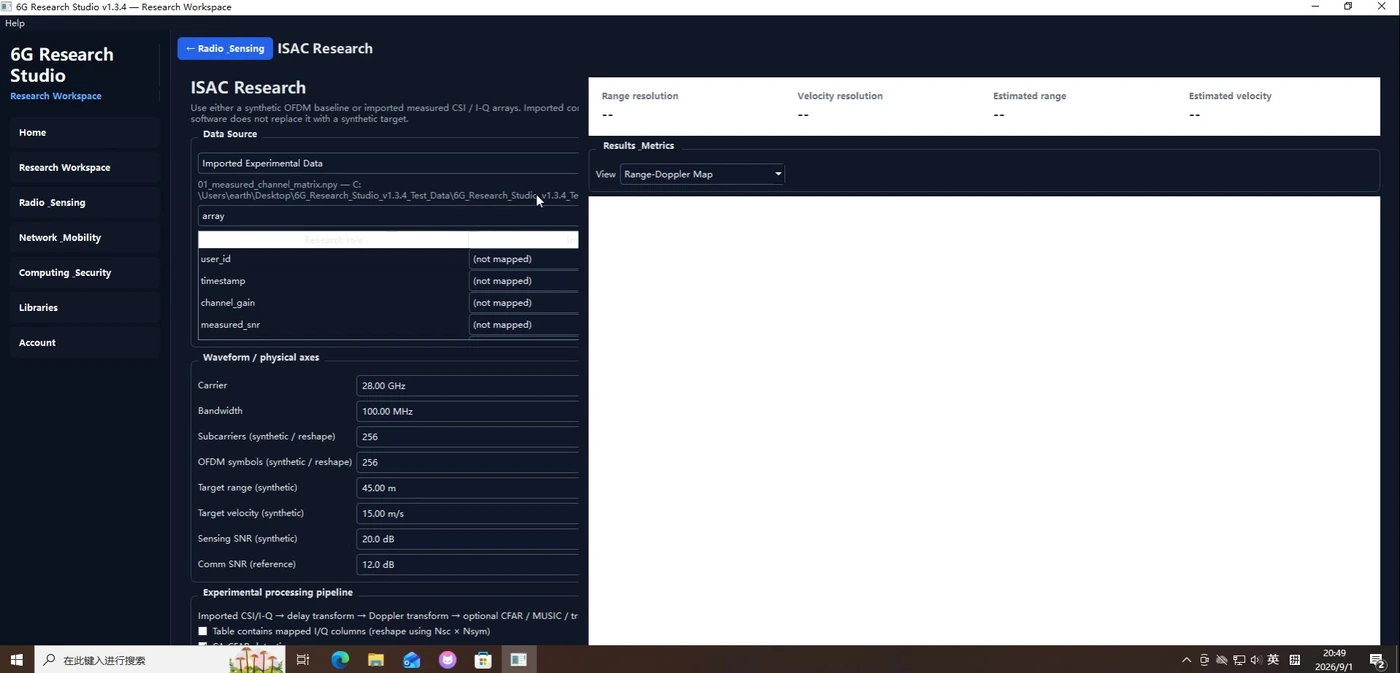Open the volume speaker tray icon
Screen dimensions: 1400x673
tap(1256, 660)
